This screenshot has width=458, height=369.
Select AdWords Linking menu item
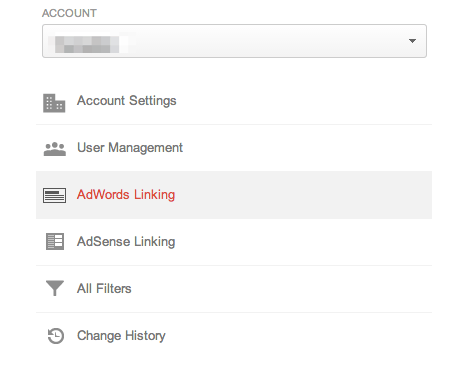[x=234, y=195]
